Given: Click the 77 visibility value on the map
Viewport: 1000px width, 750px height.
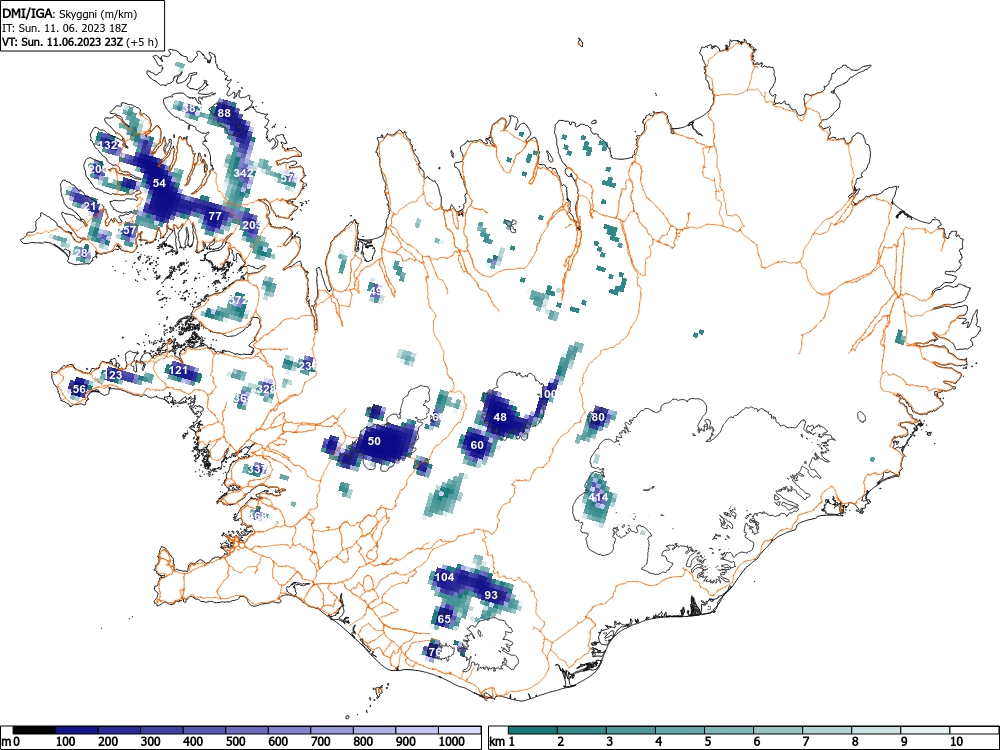Looking at the screenshot, I should tap(215, 216).
